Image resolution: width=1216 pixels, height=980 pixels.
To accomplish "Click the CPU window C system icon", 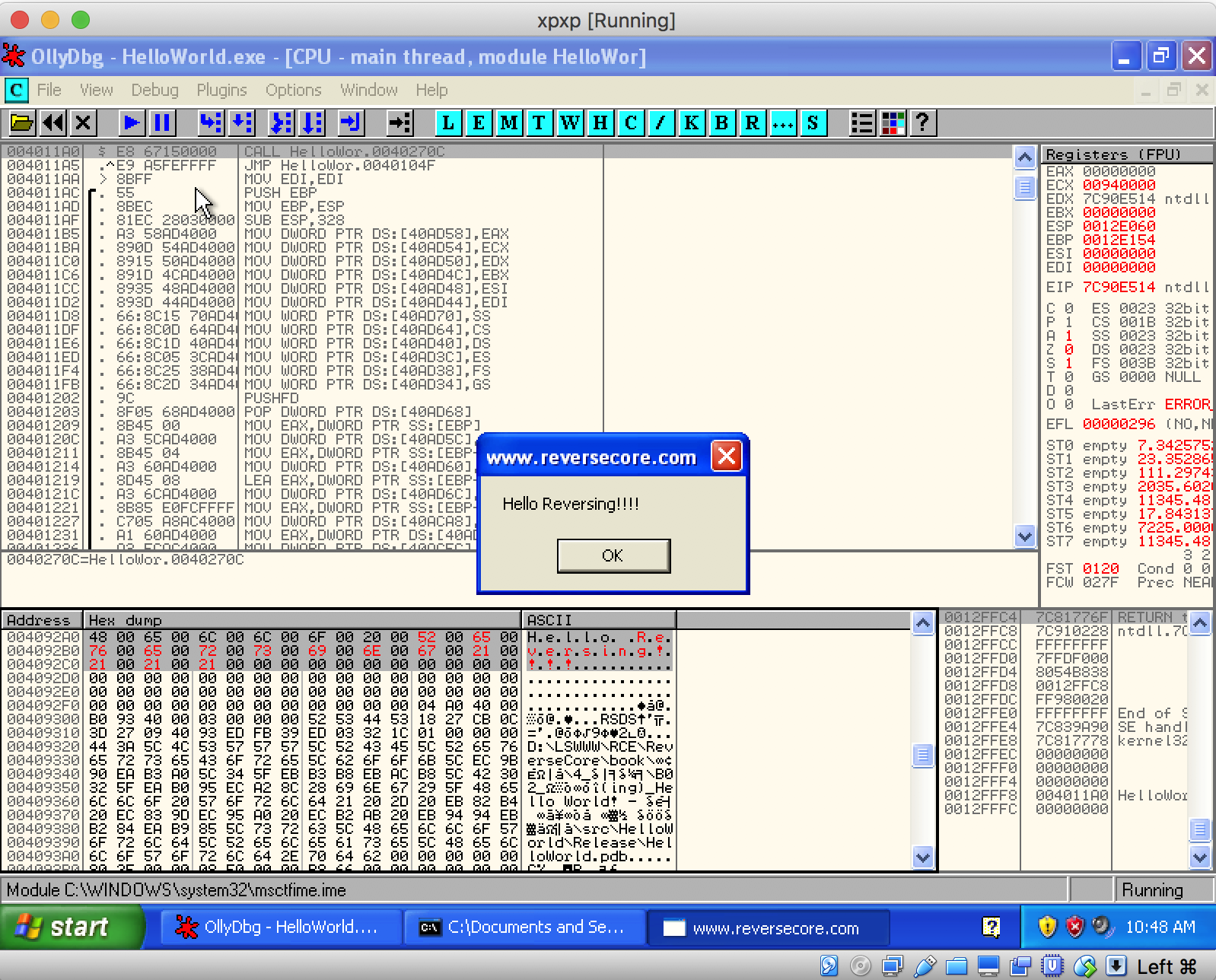I will tap(16, 90).
